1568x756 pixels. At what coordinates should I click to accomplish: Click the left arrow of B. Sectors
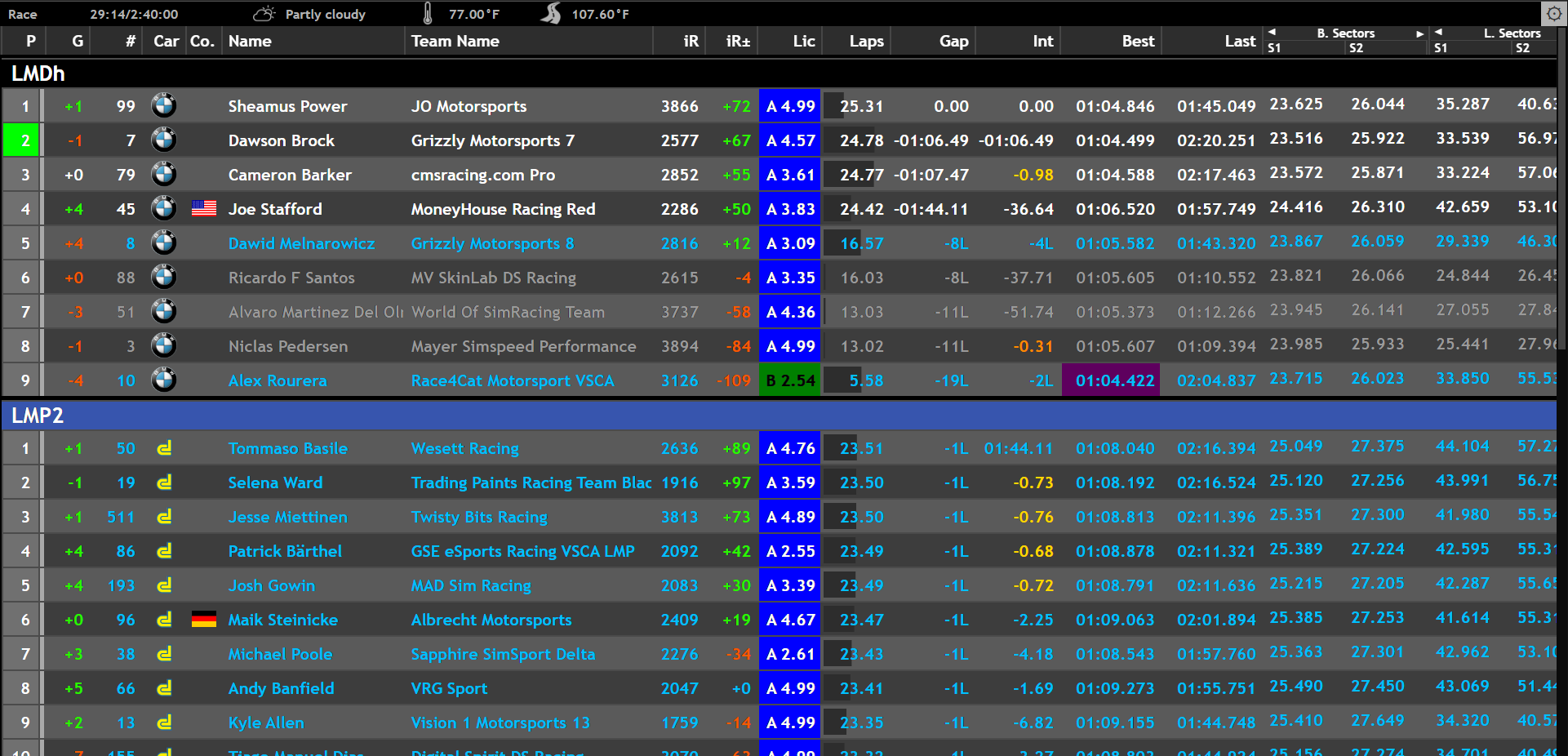coord(1272,33)
